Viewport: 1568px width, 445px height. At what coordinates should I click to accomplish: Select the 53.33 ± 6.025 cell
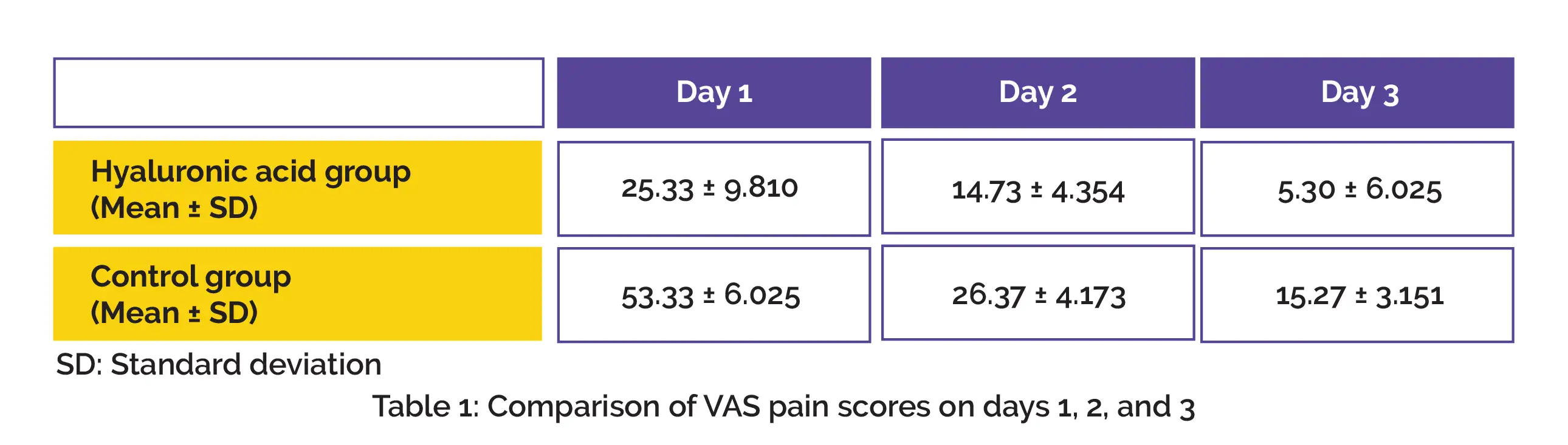pyautogui.click(x=710, y=296)
